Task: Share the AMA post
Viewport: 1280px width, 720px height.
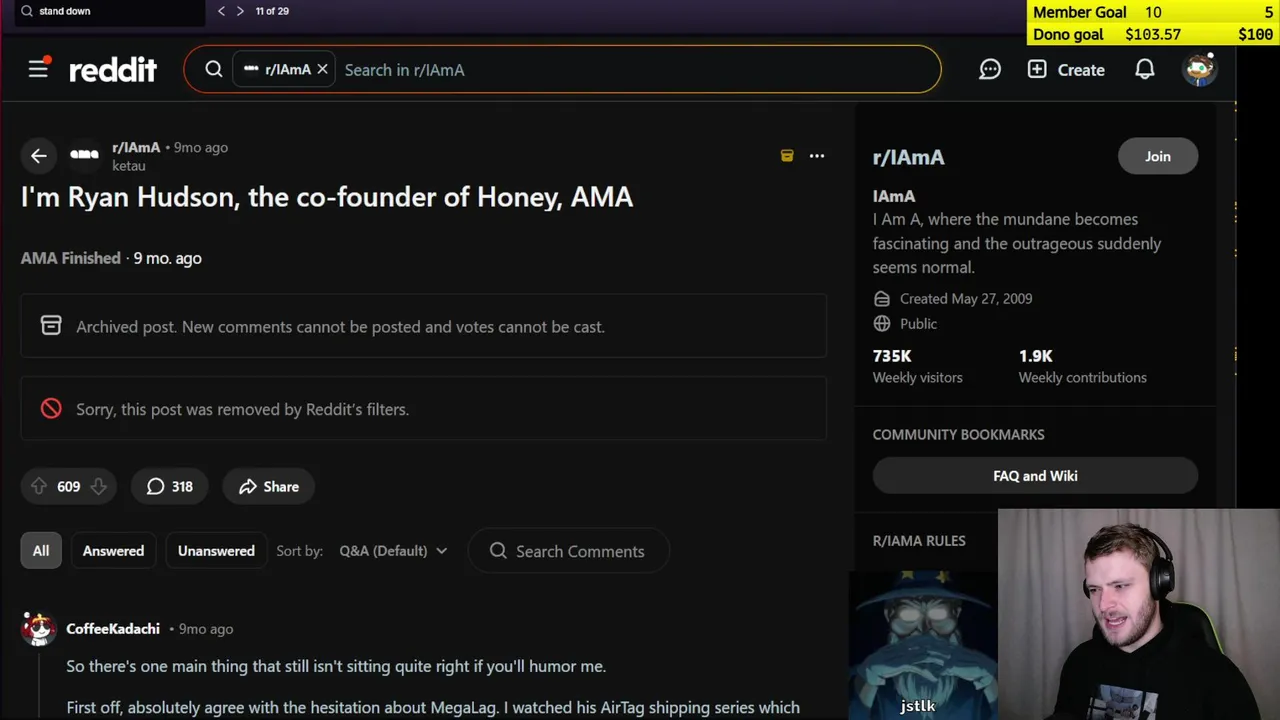Action: 268,486
